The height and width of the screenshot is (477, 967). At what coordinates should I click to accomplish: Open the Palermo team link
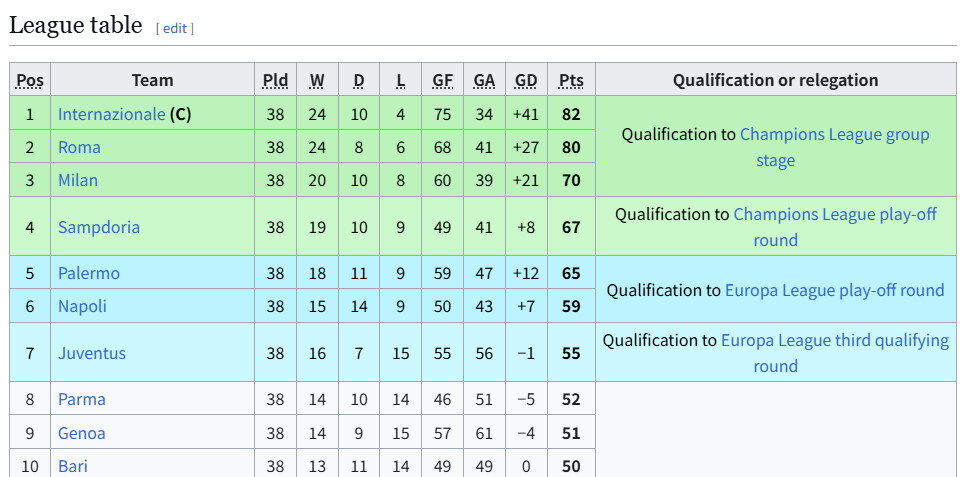(89, 273)
